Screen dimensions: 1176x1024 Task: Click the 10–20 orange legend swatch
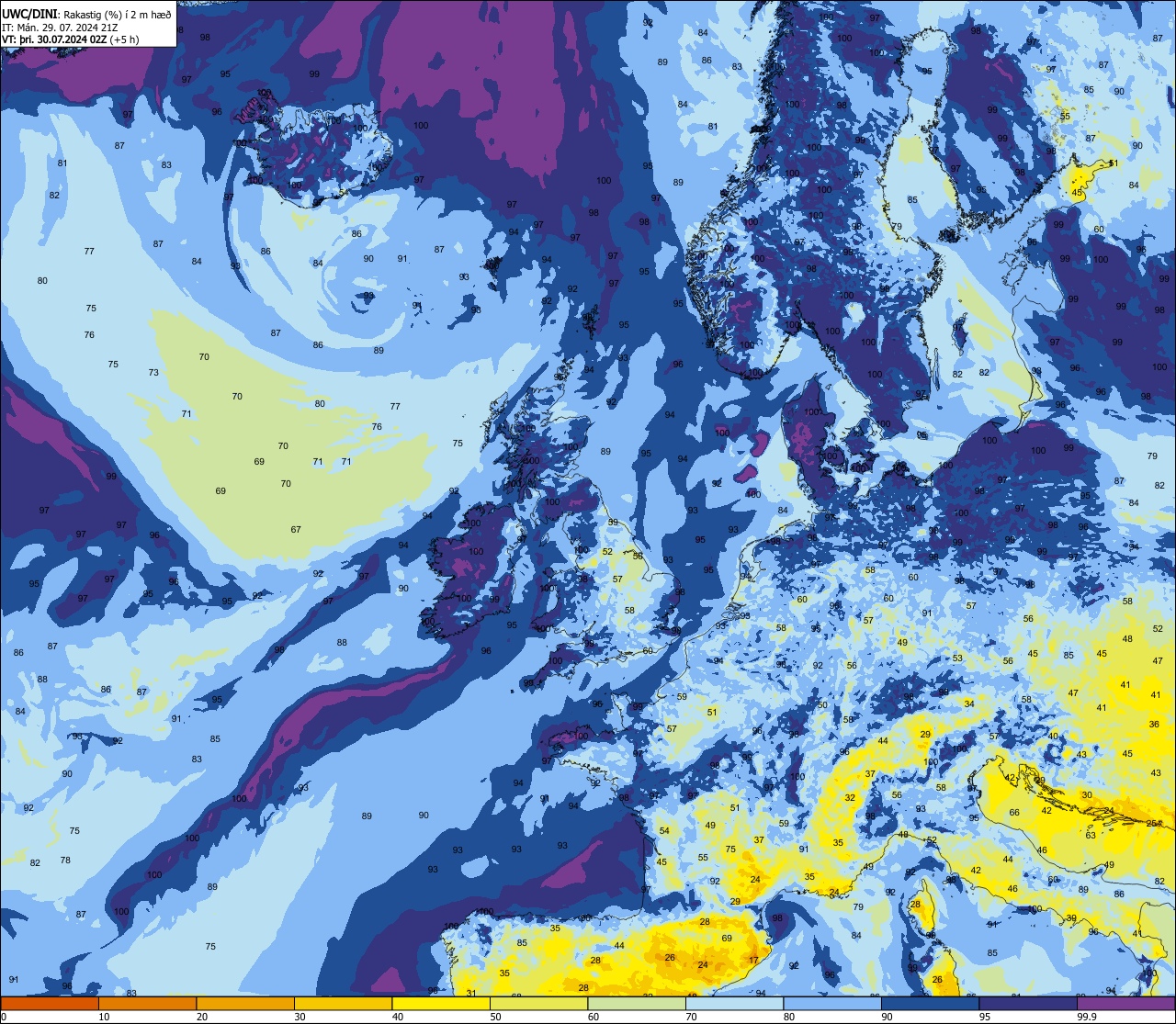[x=147, y=1004]
